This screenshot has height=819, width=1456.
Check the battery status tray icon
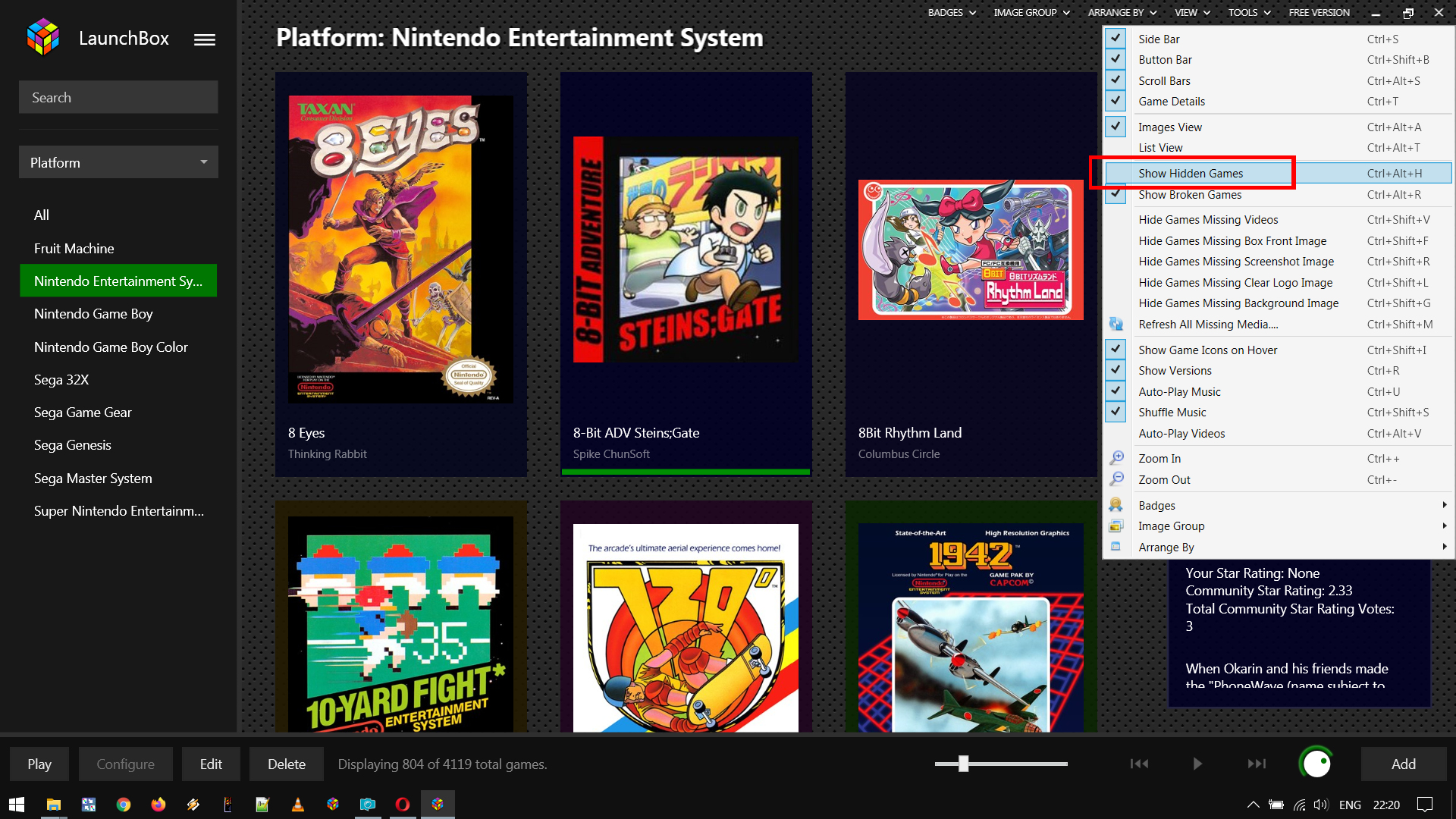(x=1276, y=805)
